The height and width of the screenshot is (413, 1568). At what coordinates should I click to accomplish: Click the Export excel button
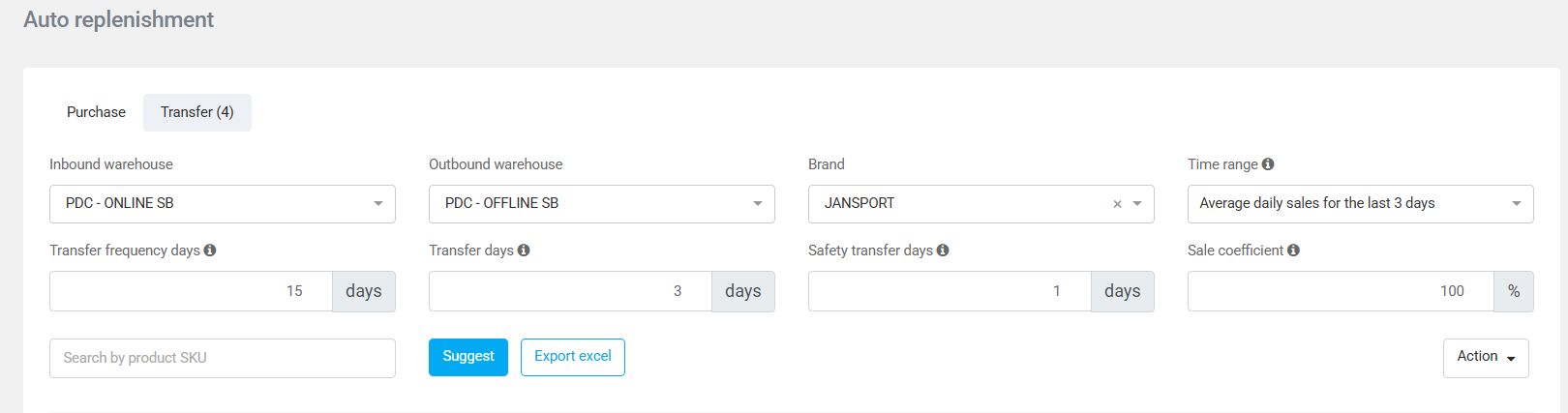[x=572, y=357]
